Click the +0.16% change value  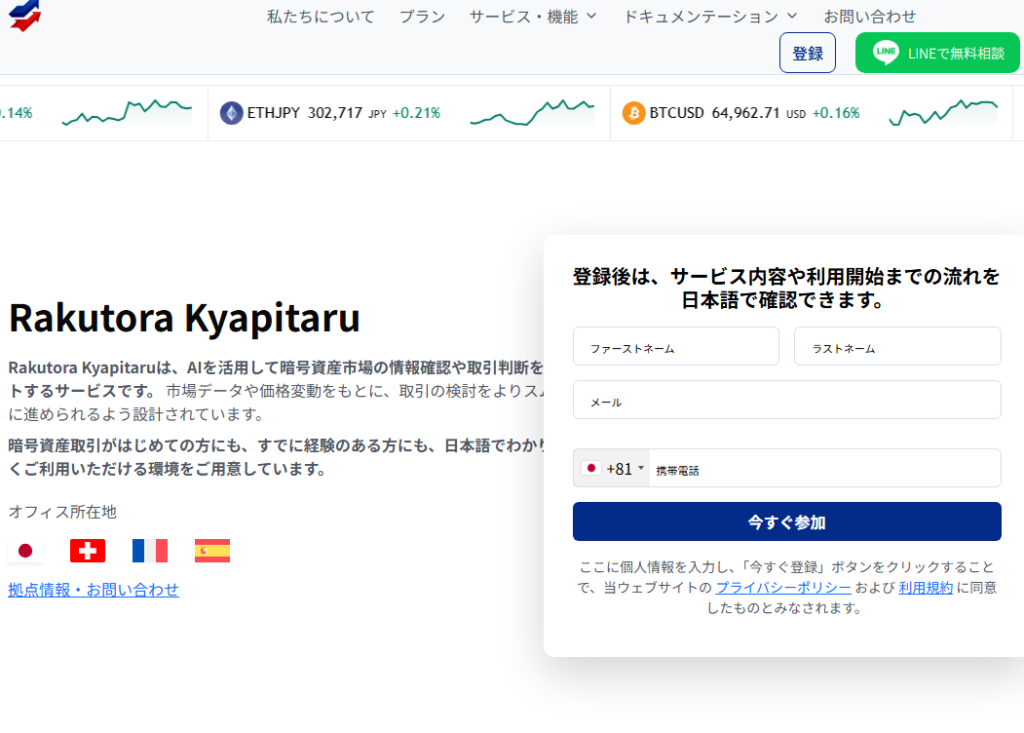coord(836,113)
